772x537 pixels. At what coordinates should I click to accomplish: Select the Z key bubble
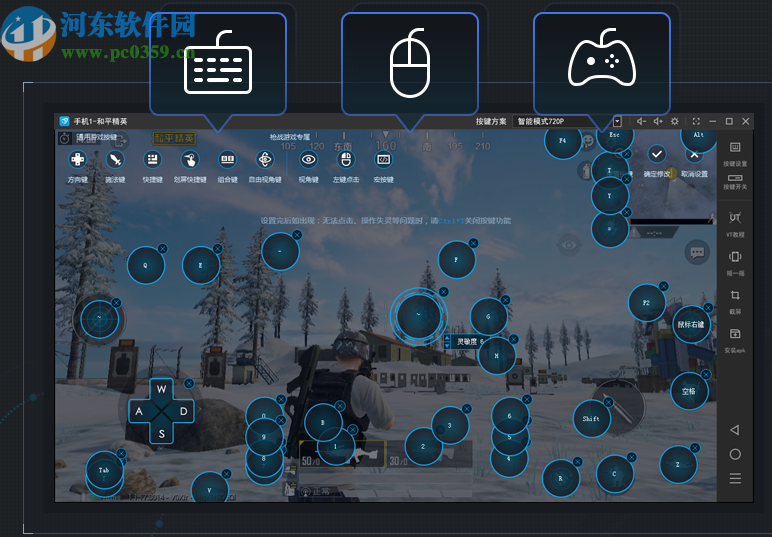click(x=678, y=464)
